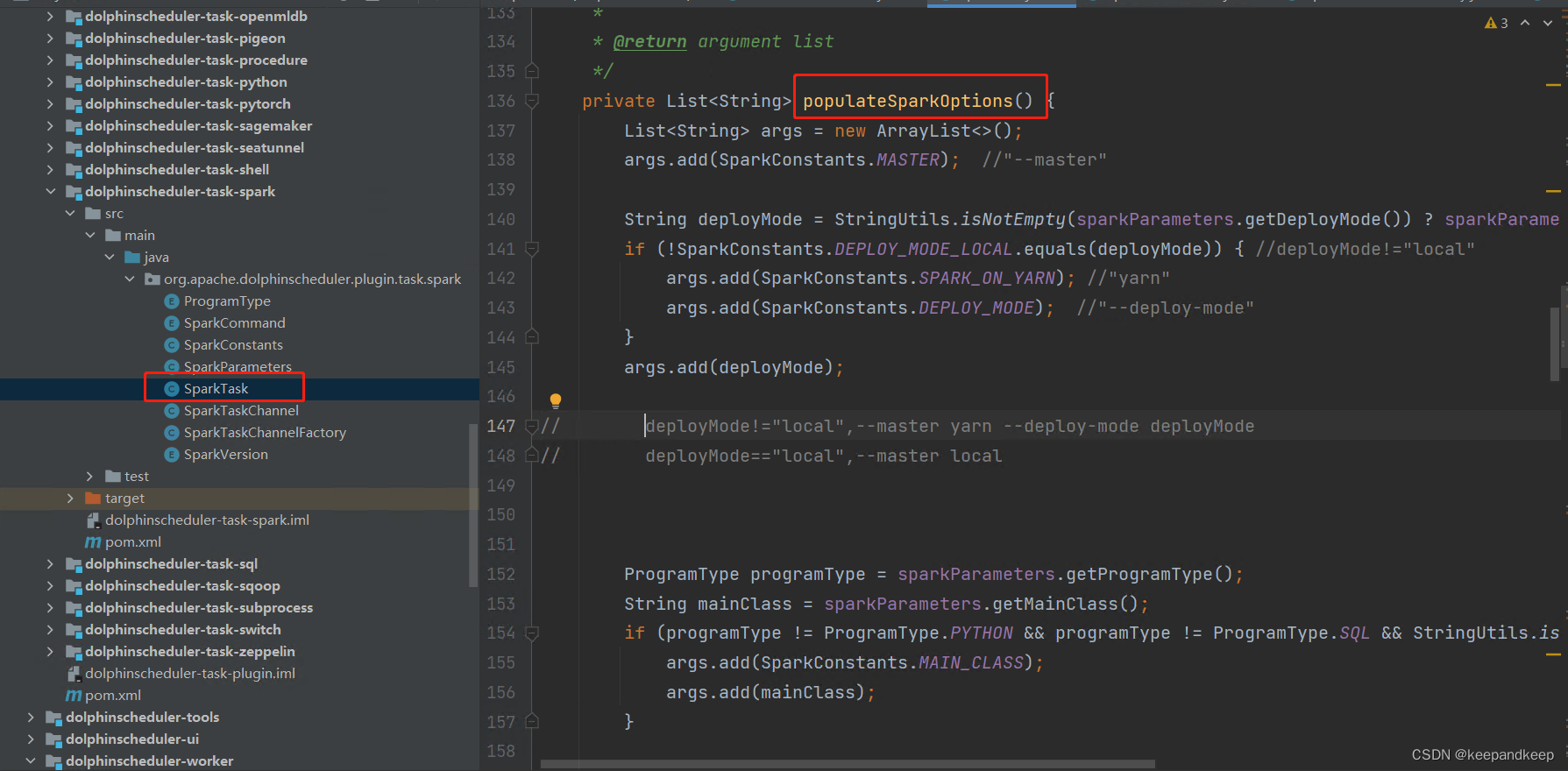Click the SparkCommand enum icon
Viewport: 1568px width, 771px height.
(x=172, y=323)
